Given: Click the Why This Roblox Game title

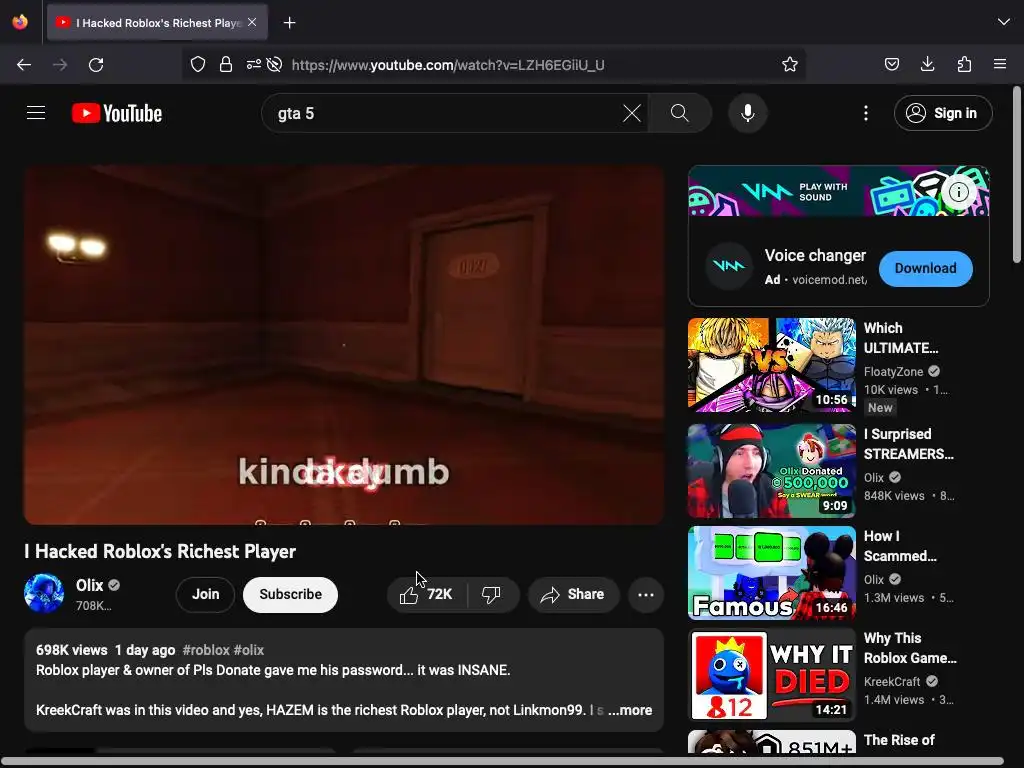Looking at the screenshot, I should (910, 648).
